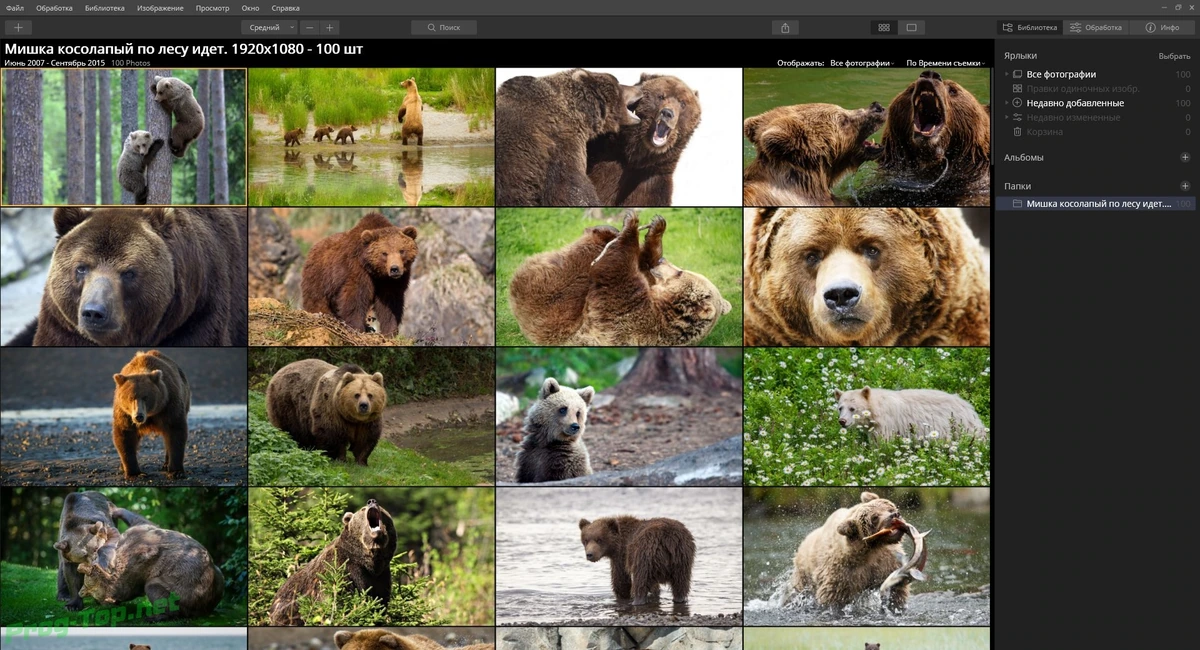Click the Недавно добавленные plus-circle icon
This screenshot has height=650, width=1200.
pos(1017,103)
